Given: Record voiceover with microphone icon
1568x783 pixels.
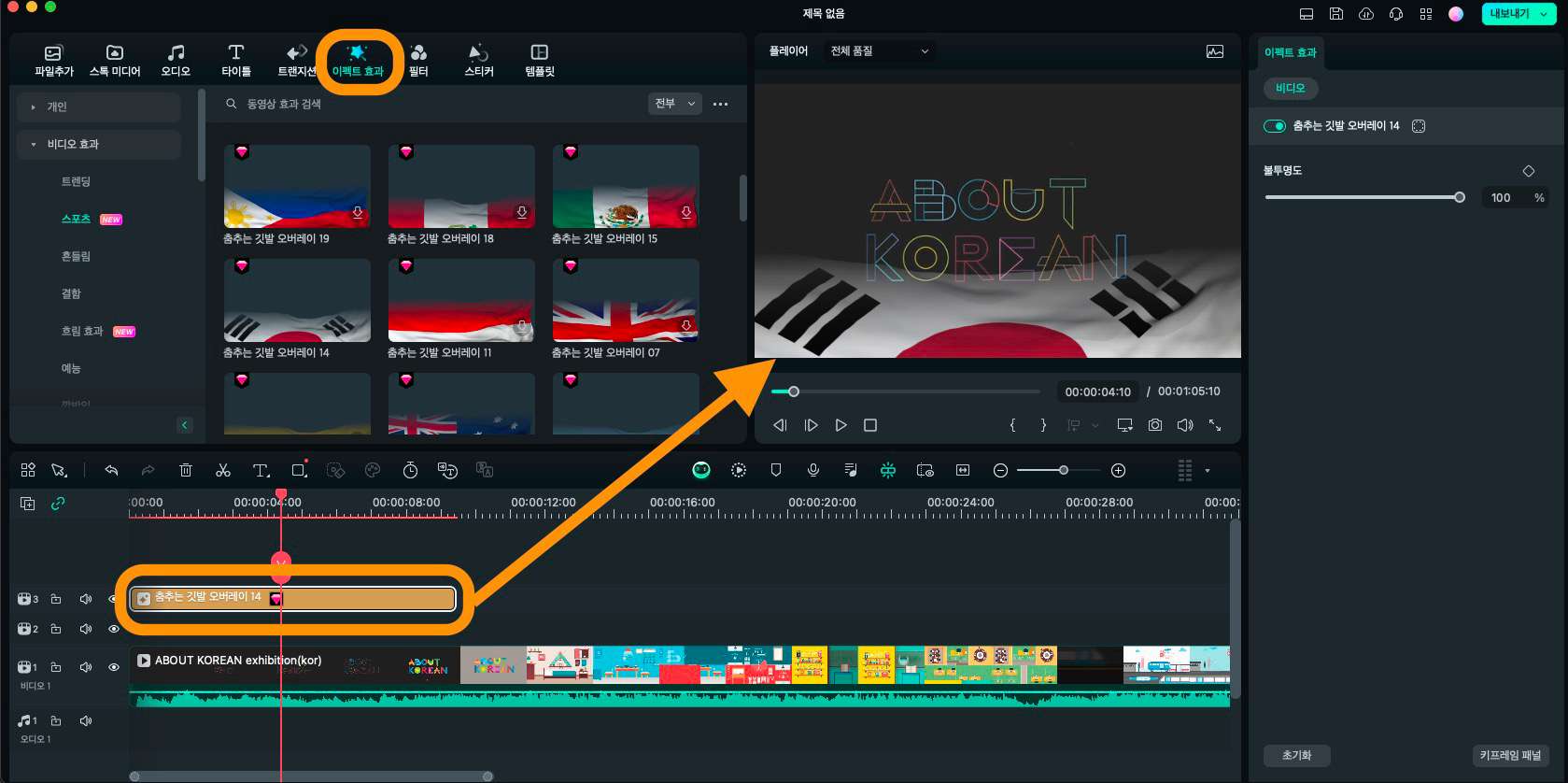Looking at the screenshot, I should [813, 470].
